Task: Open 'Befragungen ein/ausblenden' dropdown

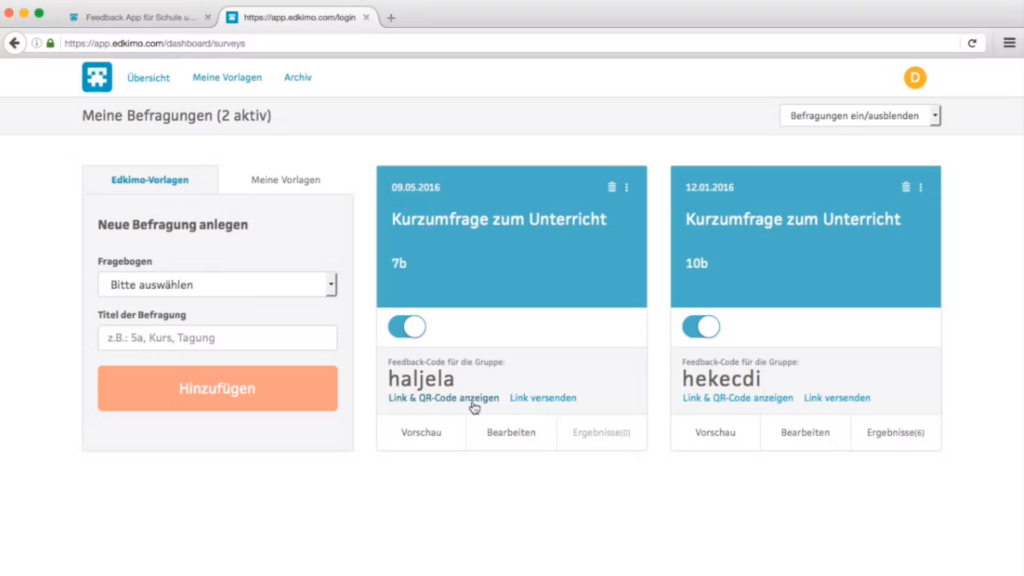Action: (x=860, y=116)
